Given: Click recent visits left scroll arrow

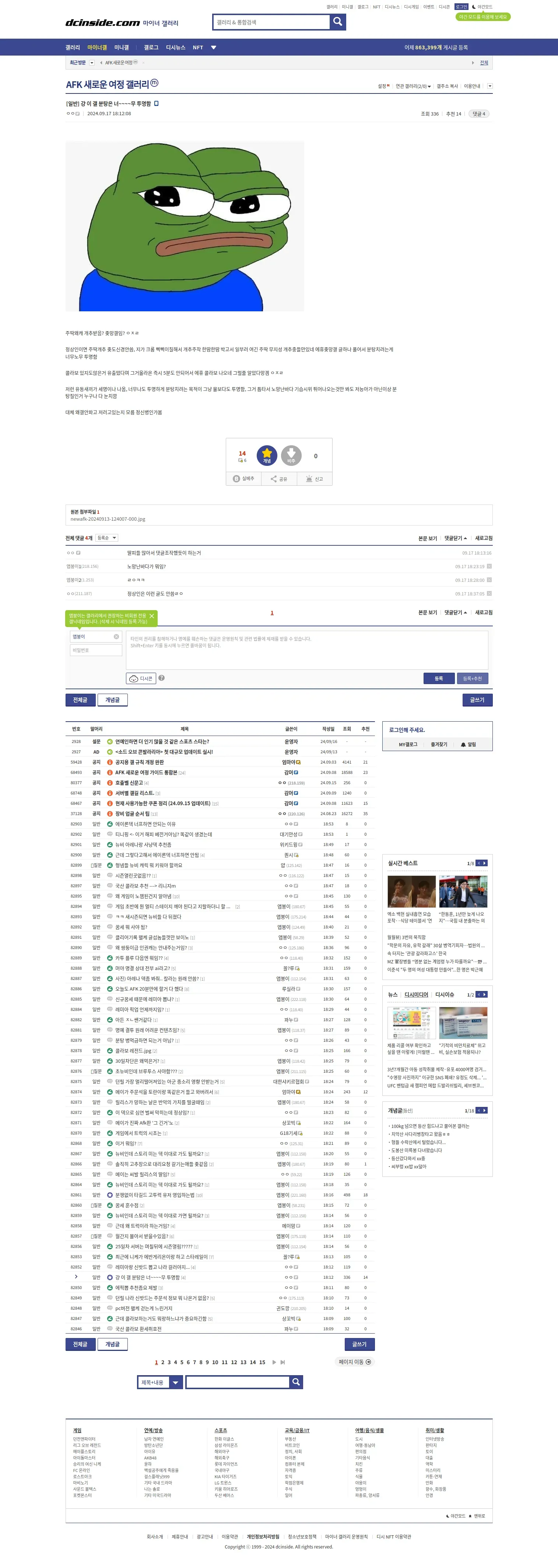Looking at the screenshot, I should pos(101,63).
